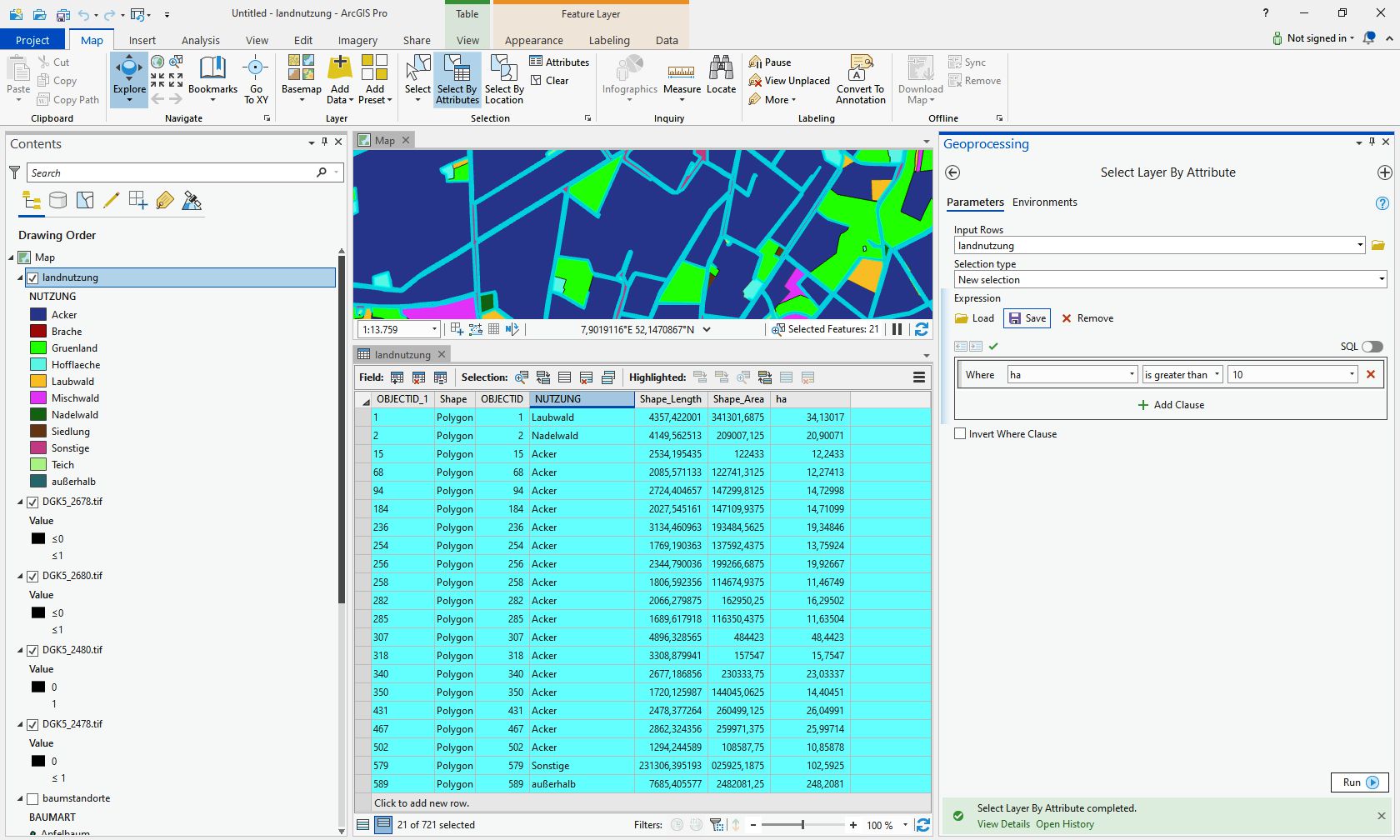Open the Bookmarks tool
This screenshot has width=1400, height=840.
click(212, 78)
